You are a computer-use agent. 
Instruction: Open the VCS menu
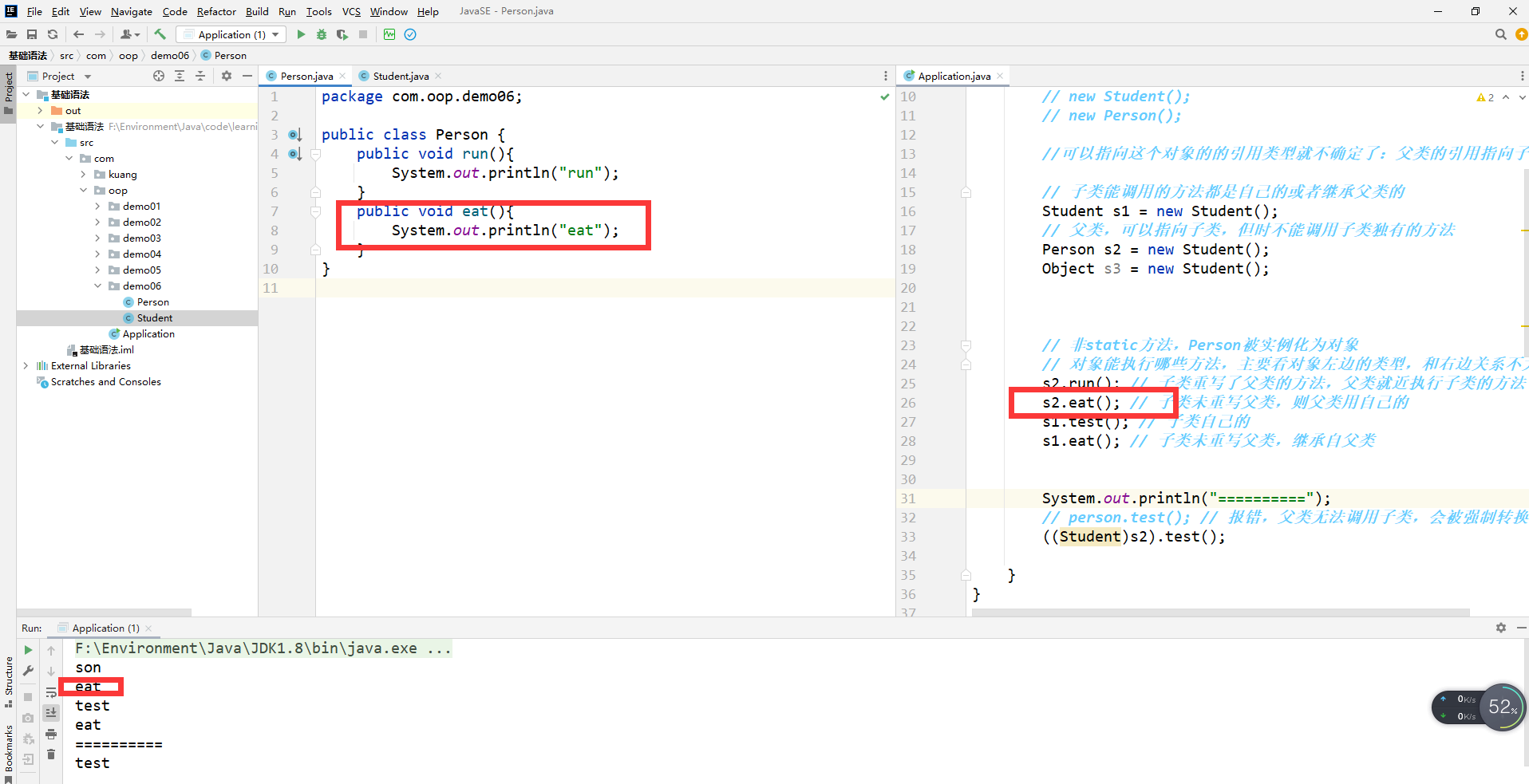point(351,11)
